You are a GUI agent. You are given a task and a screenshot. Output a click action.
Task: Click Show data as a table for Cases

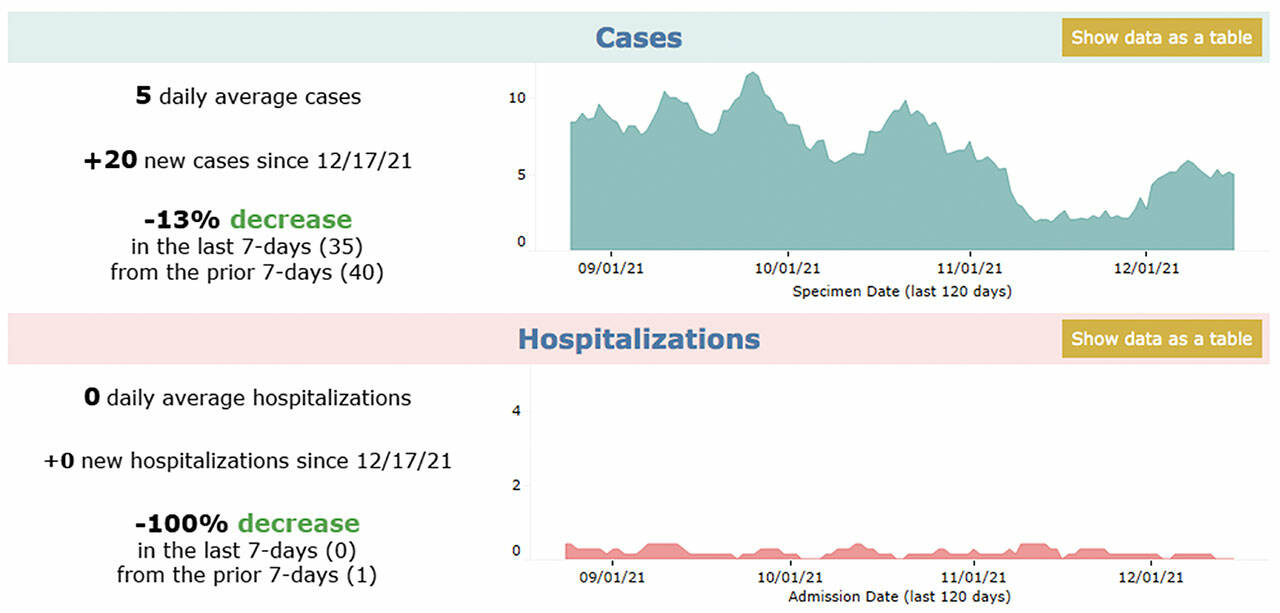click(1161, 38)
